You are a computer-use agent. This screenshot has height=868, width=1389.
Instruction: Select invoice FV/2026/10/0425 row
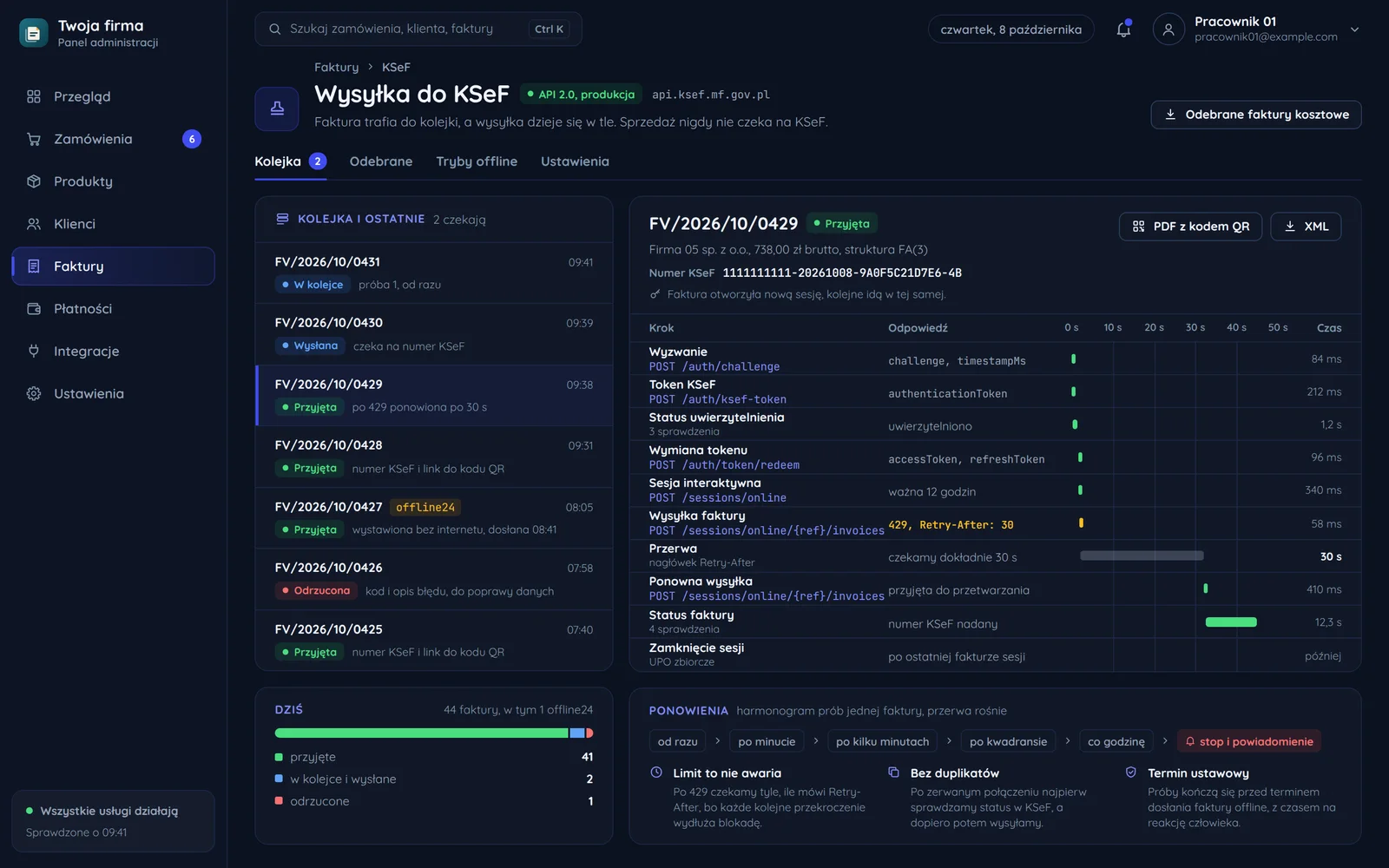click(434, 640)
